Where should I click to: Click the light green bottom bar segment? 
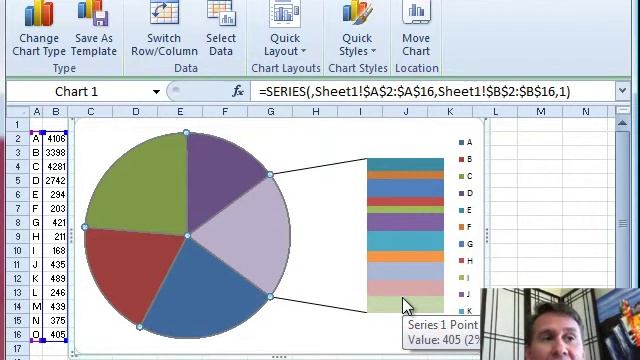coord(405,304)
